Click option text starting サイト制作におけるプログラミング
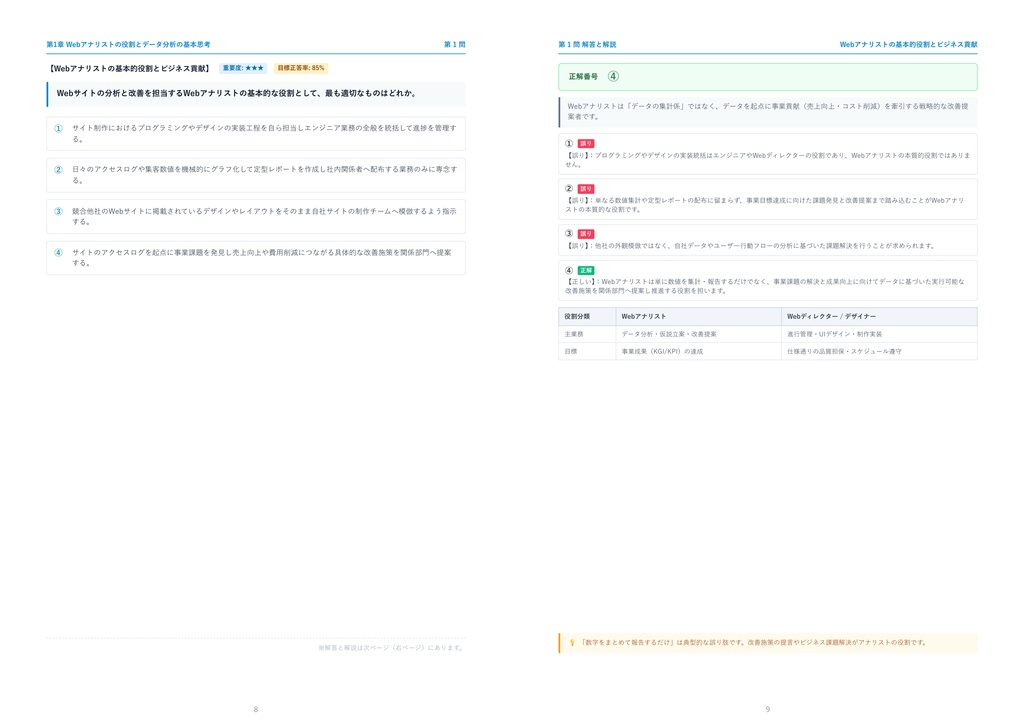This screenshot has width=1024, height=724. [264, 133]
